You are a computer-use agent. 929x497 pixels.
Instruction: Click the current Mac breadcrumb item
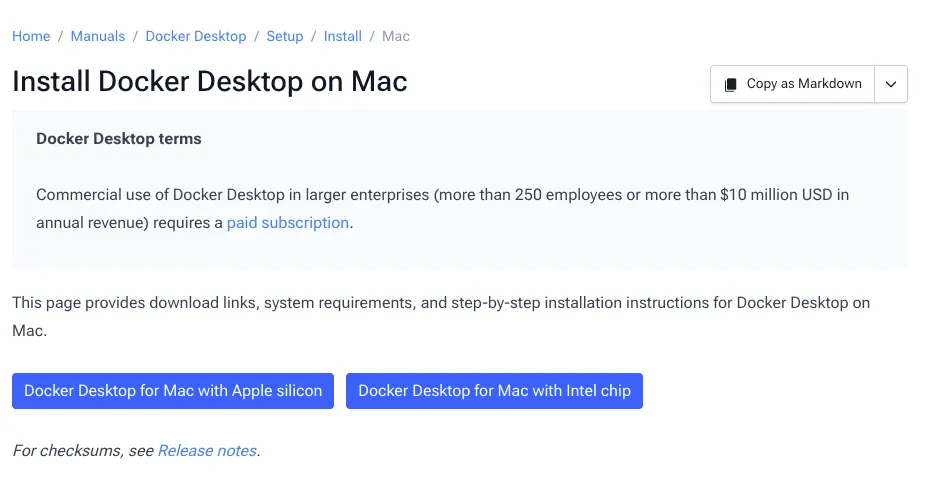tap(396, 36)
